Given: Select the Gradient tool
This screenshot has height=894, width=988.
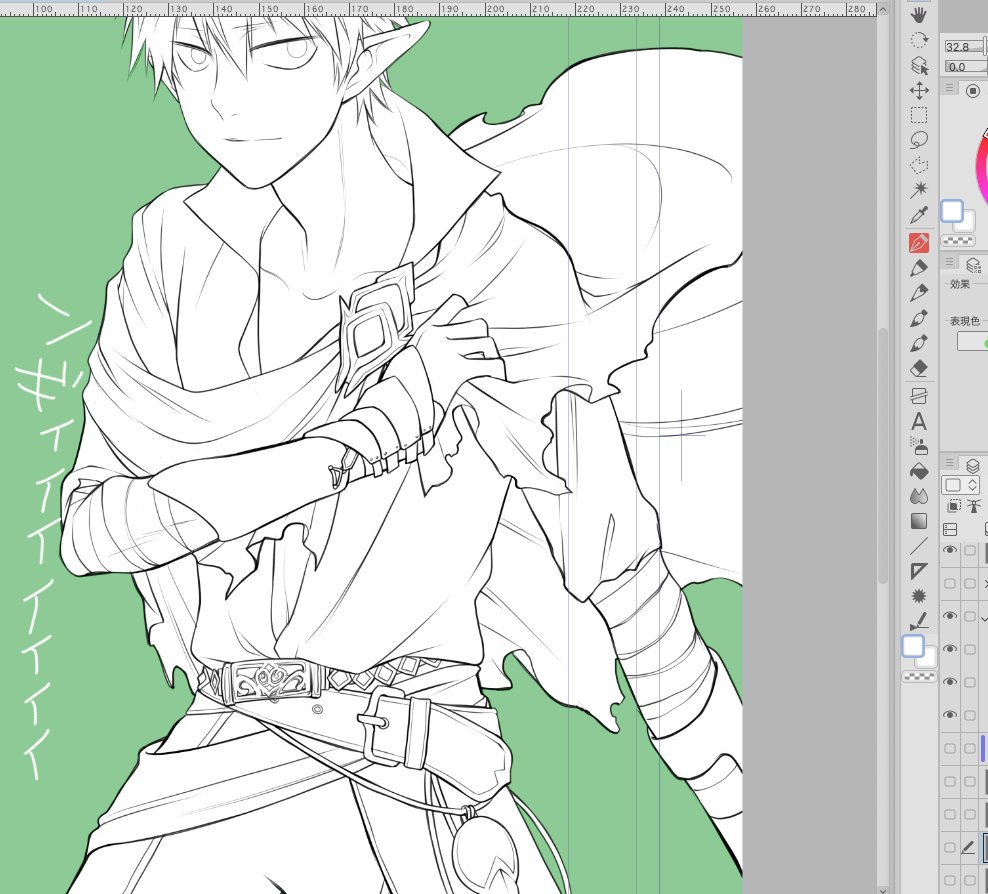Looking at the screenshot, I should point(919,521).
